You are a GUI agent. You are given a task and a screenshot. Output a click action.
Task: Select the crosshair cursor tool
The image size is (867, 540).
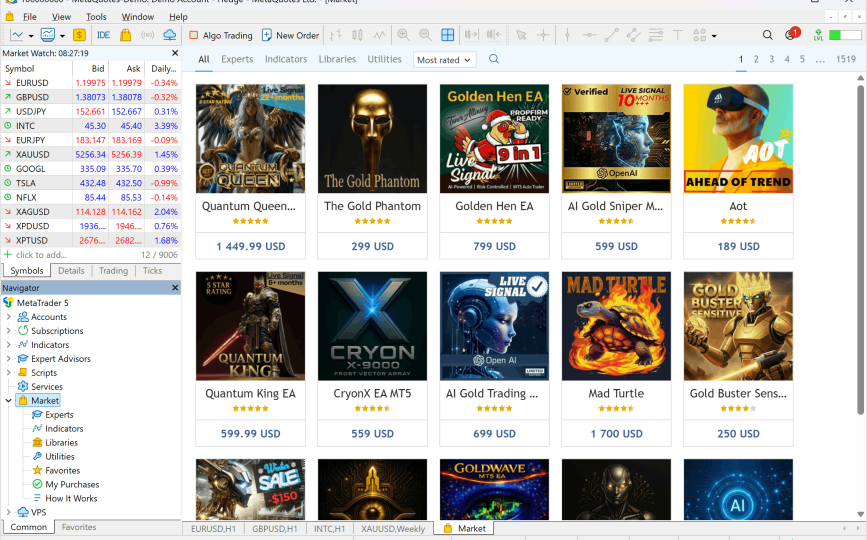544,35
